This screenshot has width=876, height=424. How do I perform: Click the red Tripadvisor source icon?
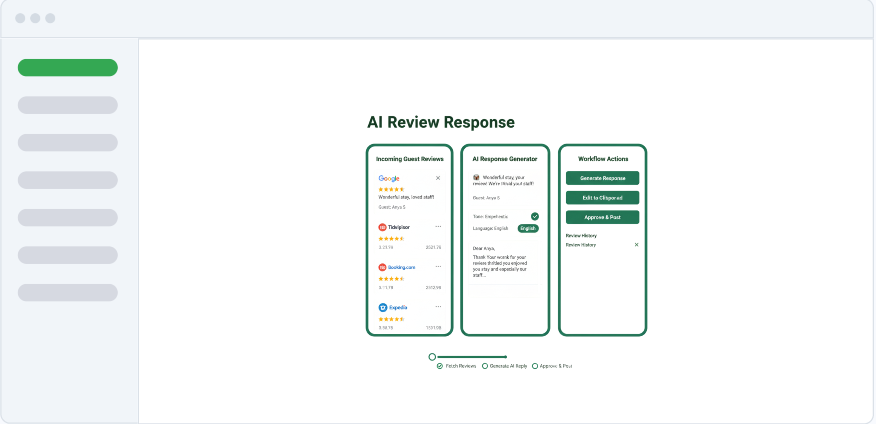tap(382, 227)
